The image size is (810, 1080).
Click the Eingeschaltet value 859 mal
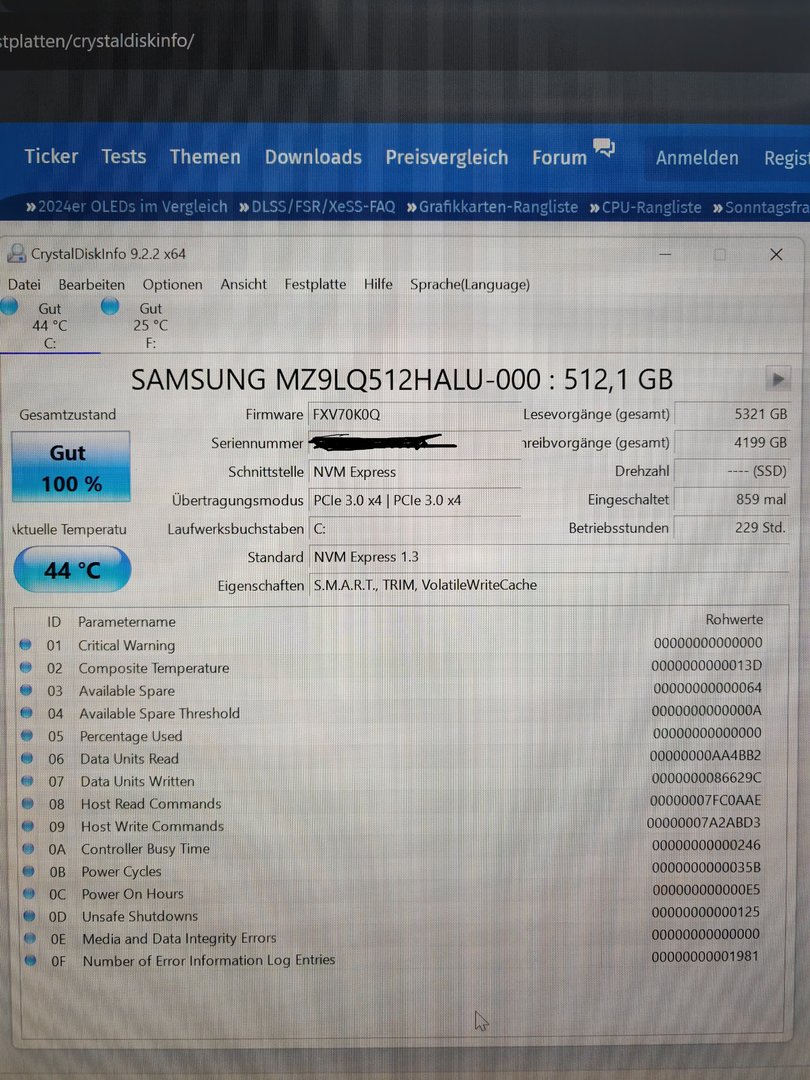pos(732,499)
